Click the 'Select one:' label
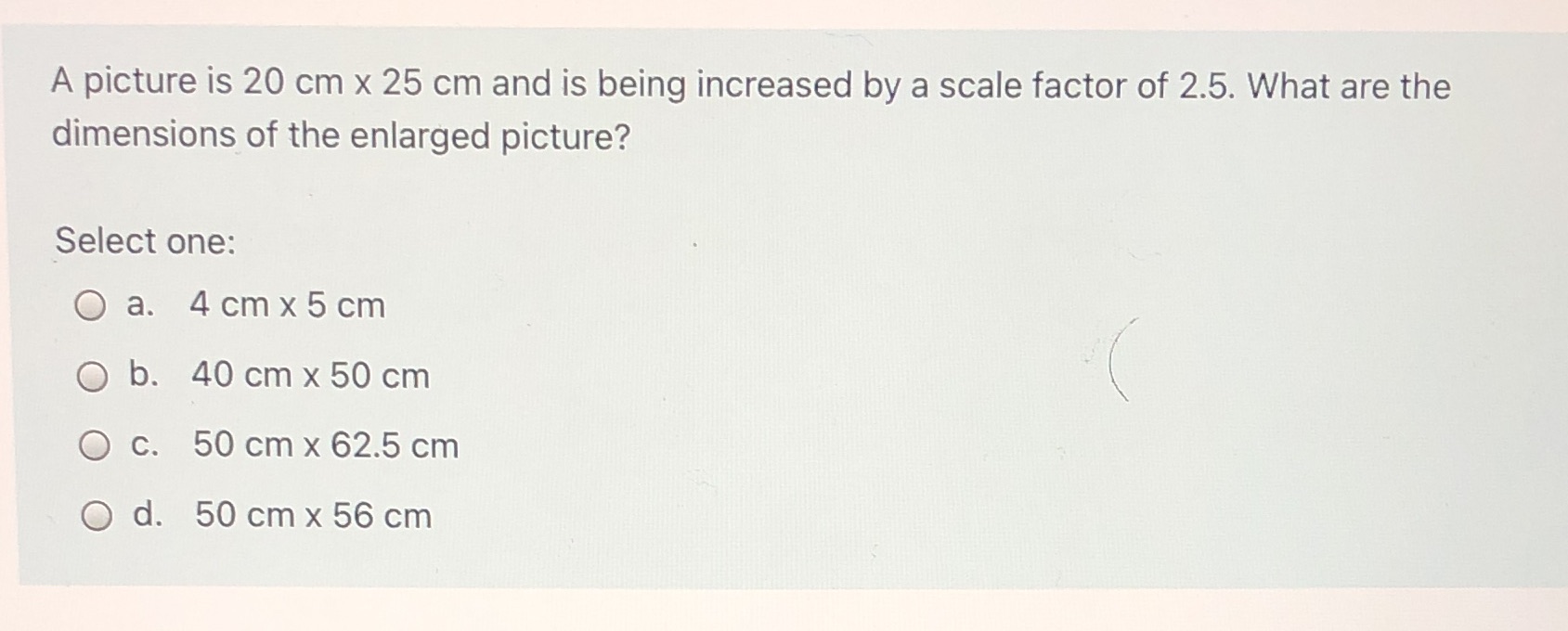 (x=145, y=241)
